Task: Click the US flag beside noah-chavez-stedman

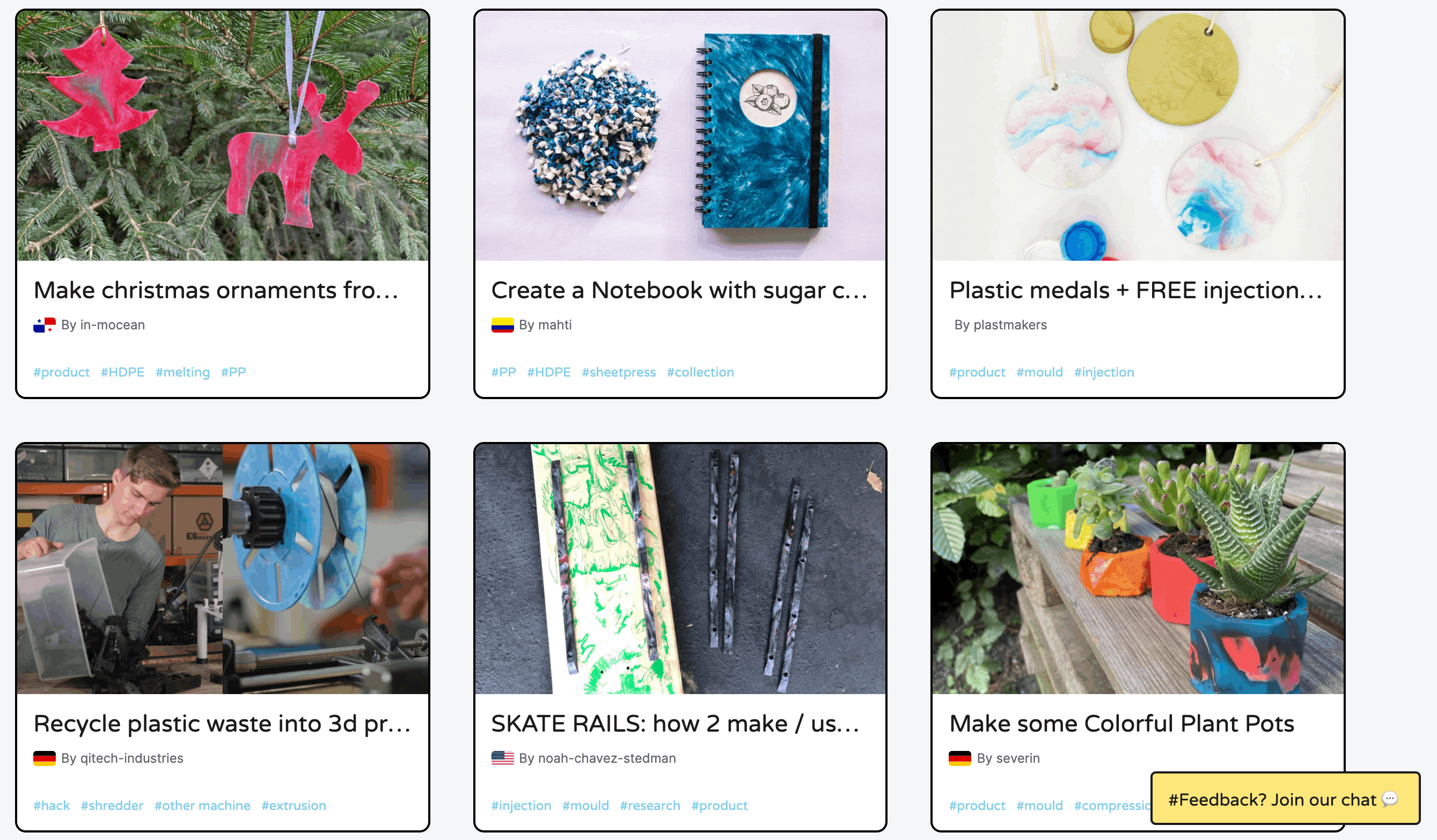Action: [x=502, y=758]
